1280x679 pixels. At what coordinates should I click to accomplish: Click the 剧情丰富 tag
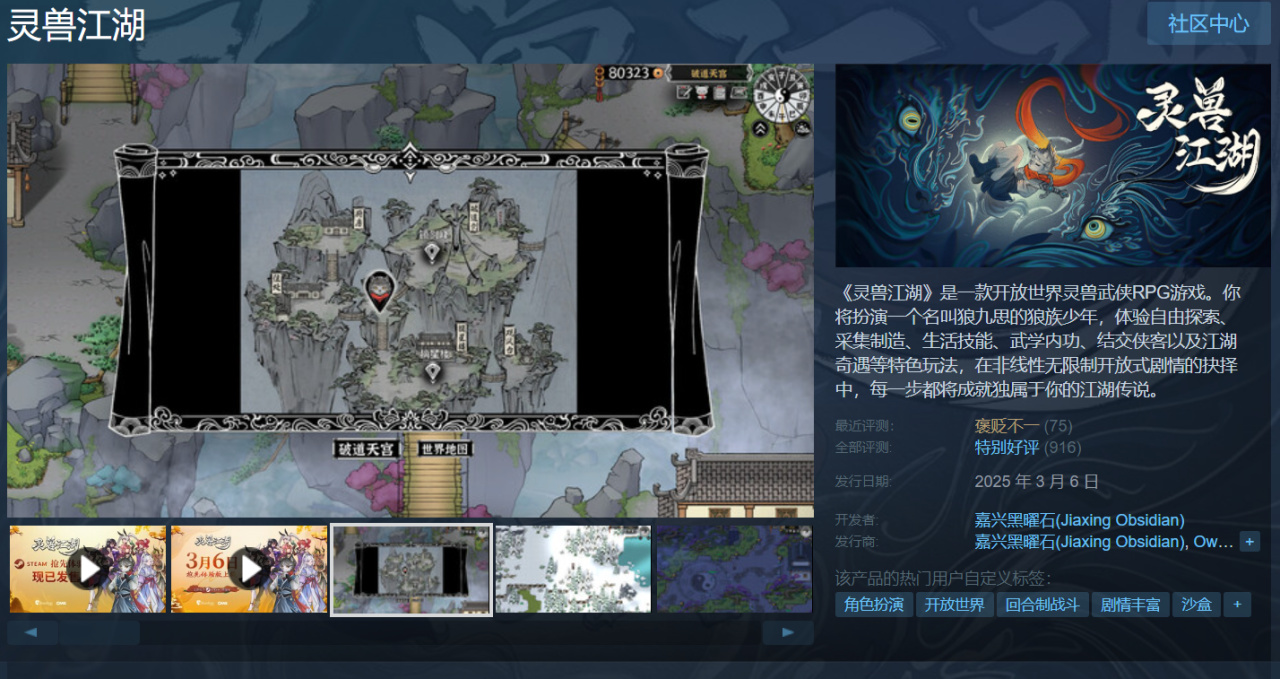tap(1130, 604)
